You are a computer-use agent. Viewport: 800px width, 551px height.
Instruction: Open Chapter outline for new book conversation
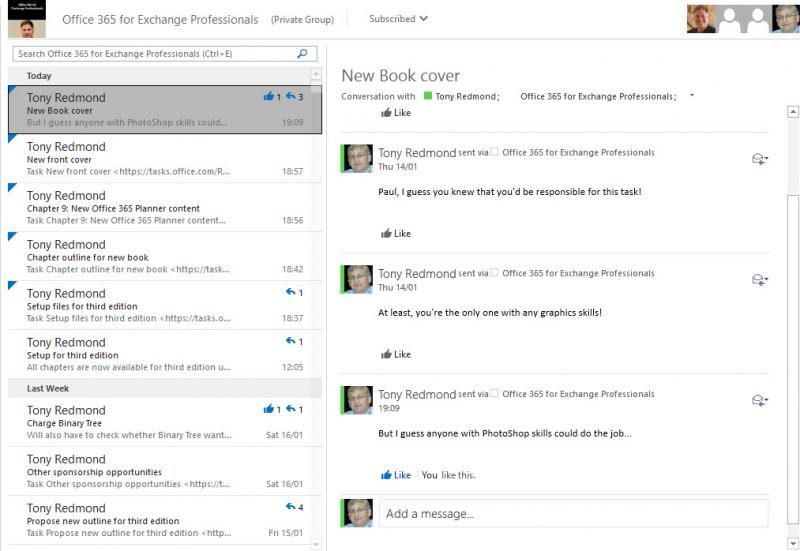coord(164,257)
